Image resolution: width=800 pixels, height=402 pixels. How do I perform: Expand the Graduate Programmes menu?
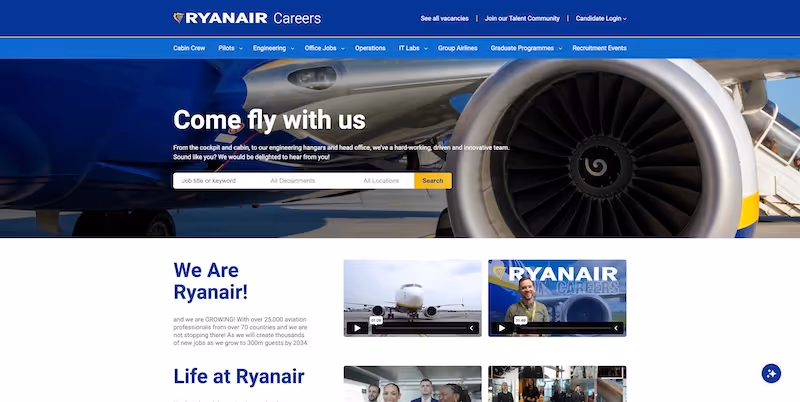click(x=526, y=48)
